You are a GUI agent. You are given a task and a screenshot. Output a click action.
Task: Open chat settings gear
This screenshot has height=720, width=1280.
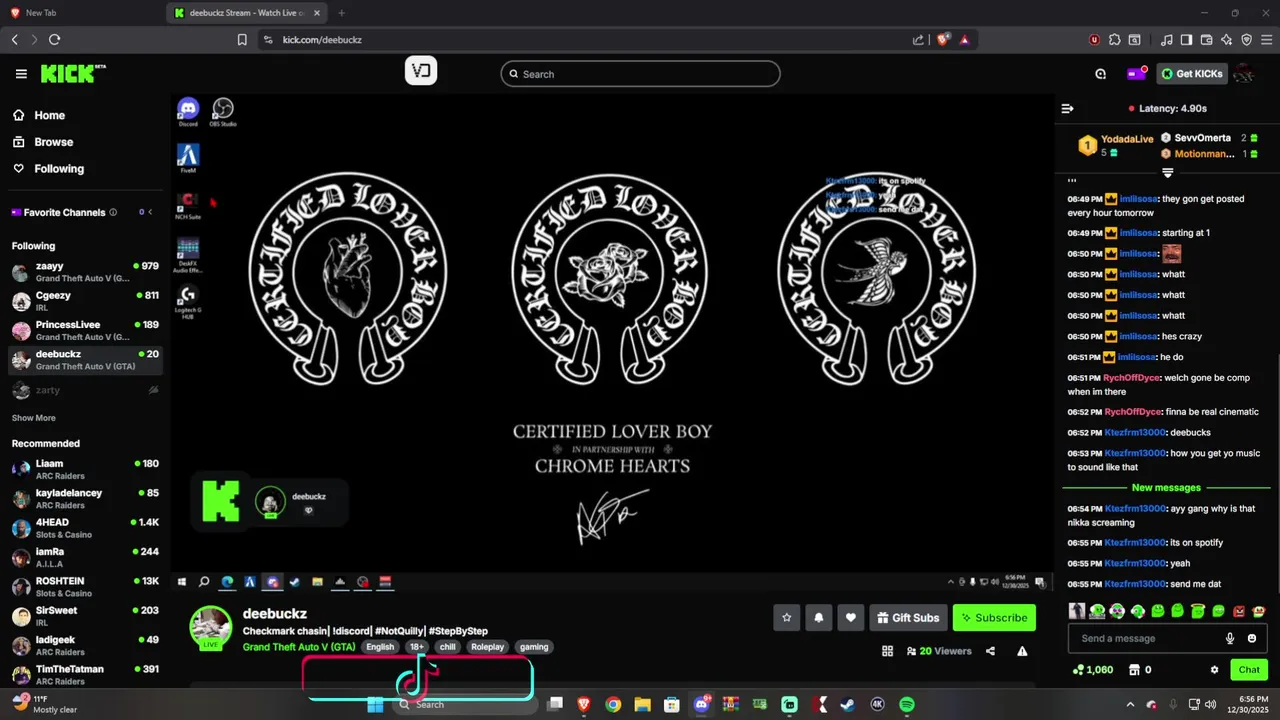coord(1214,670)
